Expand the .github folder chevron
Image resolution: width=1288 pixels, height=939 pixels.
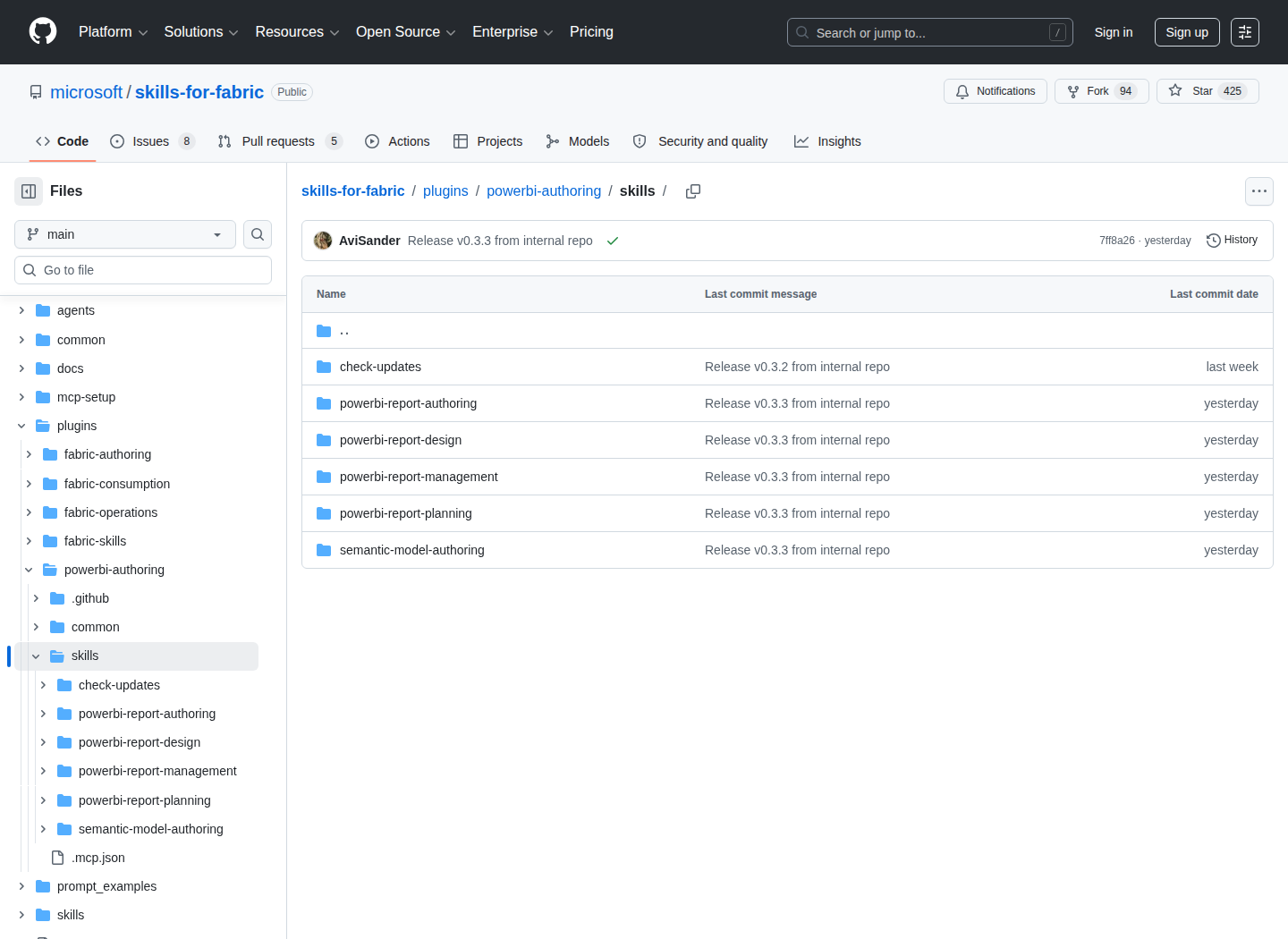[36, 598]
